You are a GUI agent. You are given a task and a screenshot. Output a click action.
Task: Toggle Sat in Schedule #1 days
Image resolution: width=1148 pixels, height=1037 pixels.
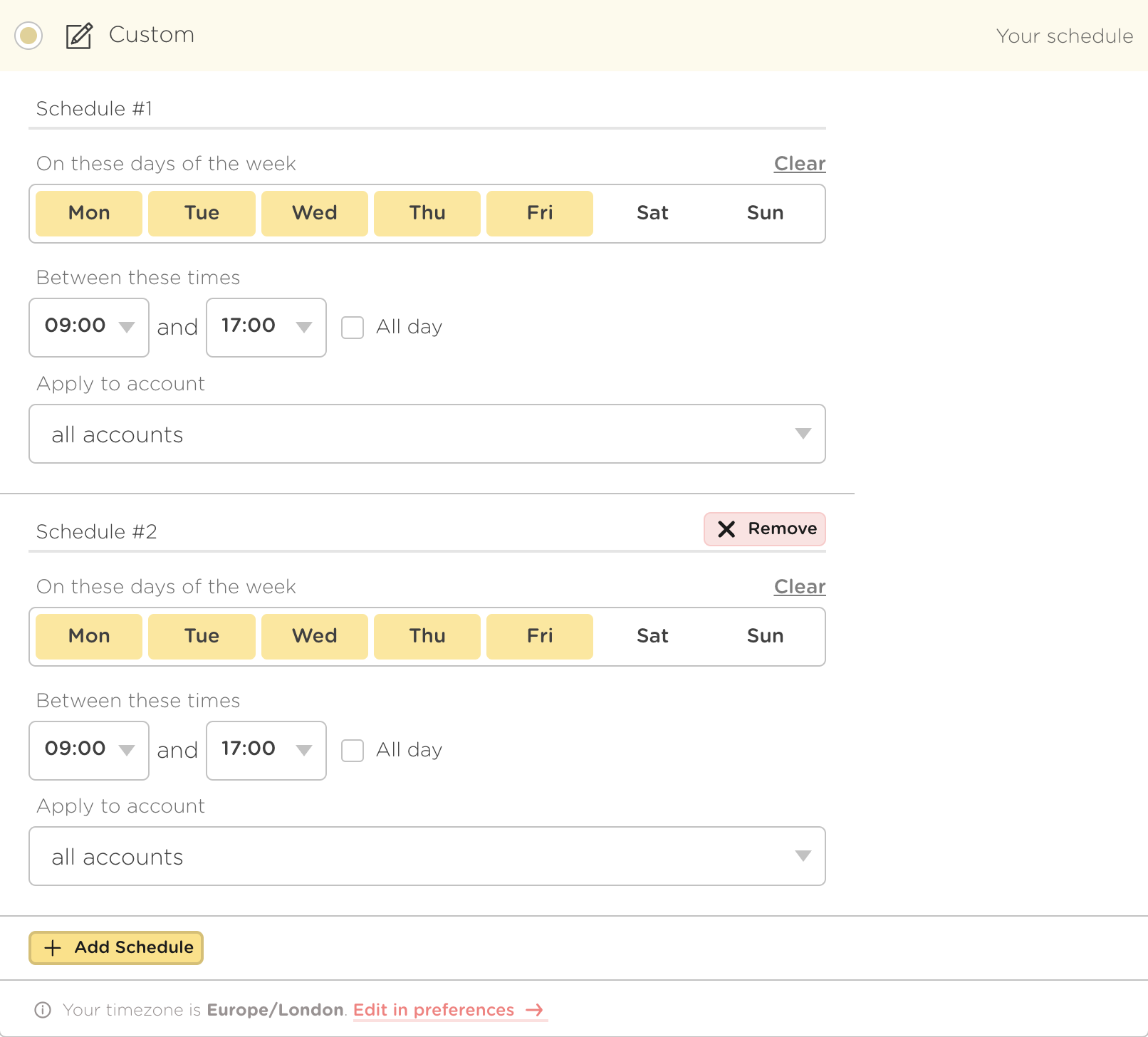tap(652, 213)
